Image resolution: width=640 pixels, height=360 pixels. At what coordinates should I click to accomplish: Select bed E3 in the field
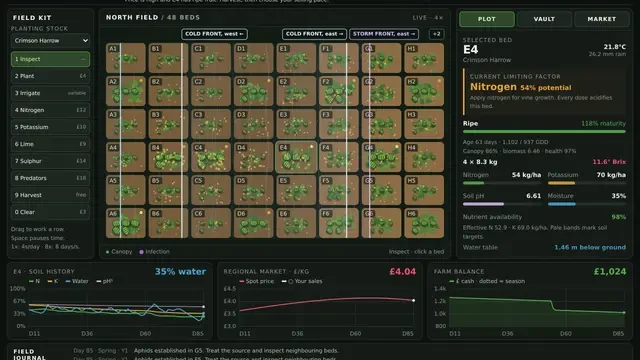click(296, 124)
